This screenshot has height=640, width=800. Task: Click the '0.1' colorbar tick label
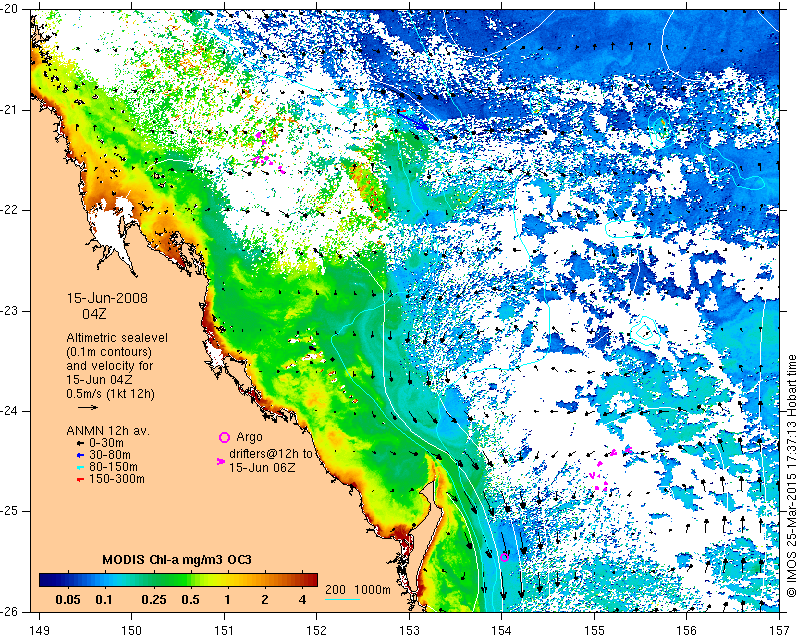tap(104, 599)
